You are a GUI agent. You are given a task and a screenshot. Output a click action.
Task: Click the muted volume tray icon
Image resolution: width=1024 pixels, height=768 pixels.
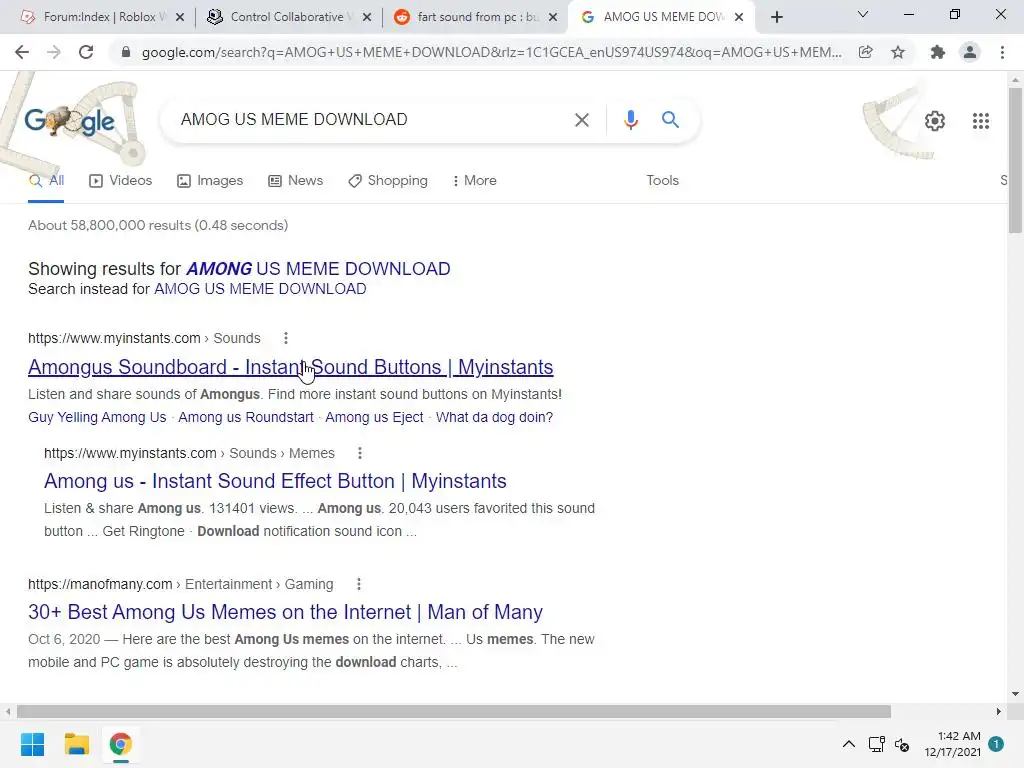pyautogui.click(x=902, y=744)
